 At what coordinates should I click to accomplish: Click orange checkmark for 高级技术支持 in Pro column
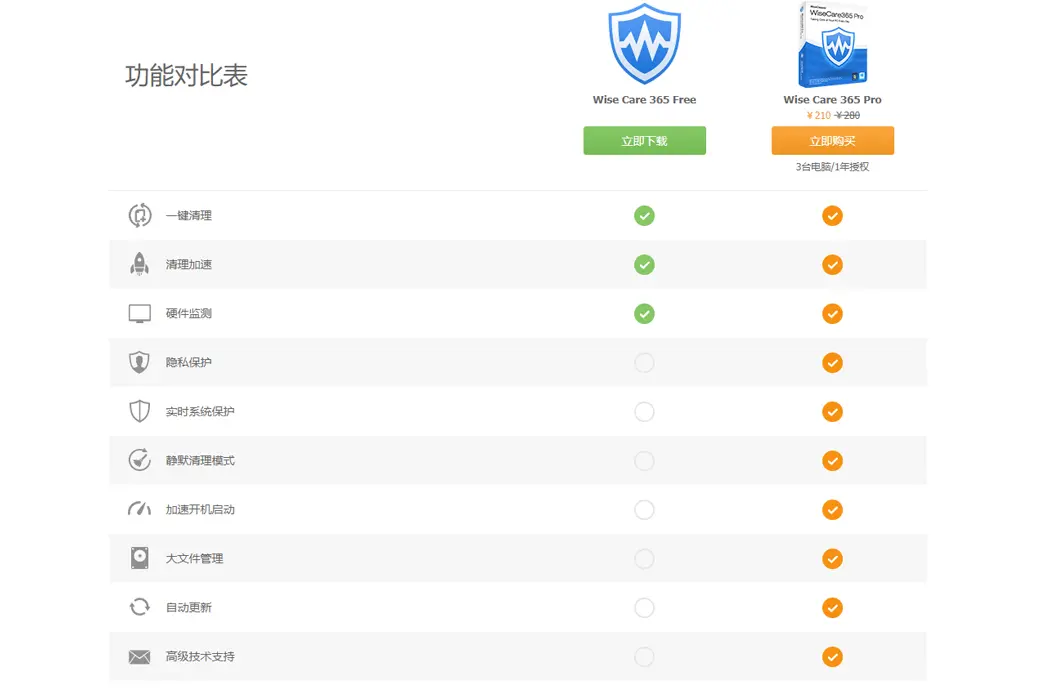832,657
